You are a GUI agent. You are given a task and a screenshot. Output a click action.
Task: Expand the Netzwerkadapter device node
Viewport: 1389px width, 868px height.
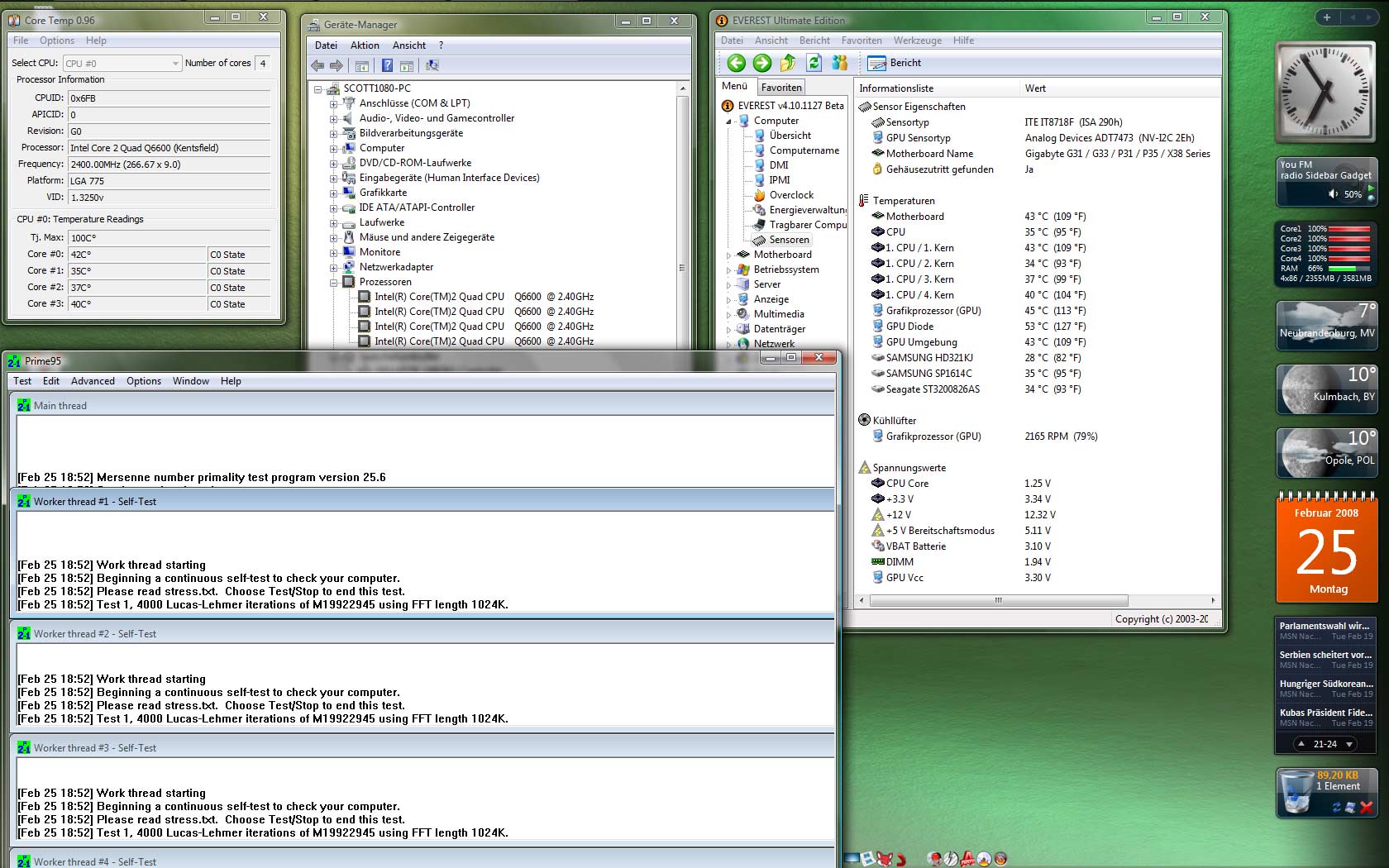pos(333,268)
